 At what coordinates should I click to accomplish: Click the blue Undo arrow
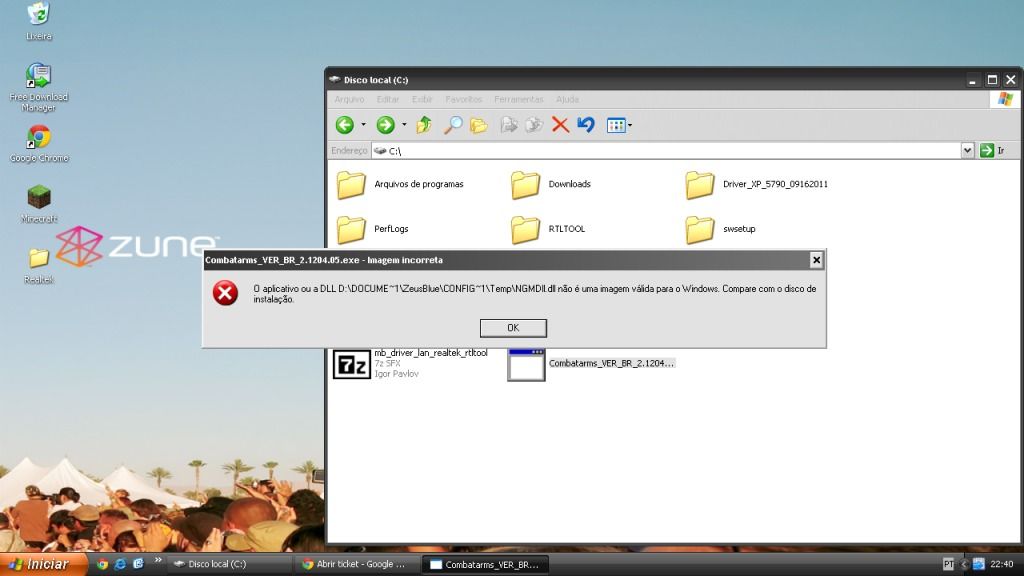click(586, 125)
